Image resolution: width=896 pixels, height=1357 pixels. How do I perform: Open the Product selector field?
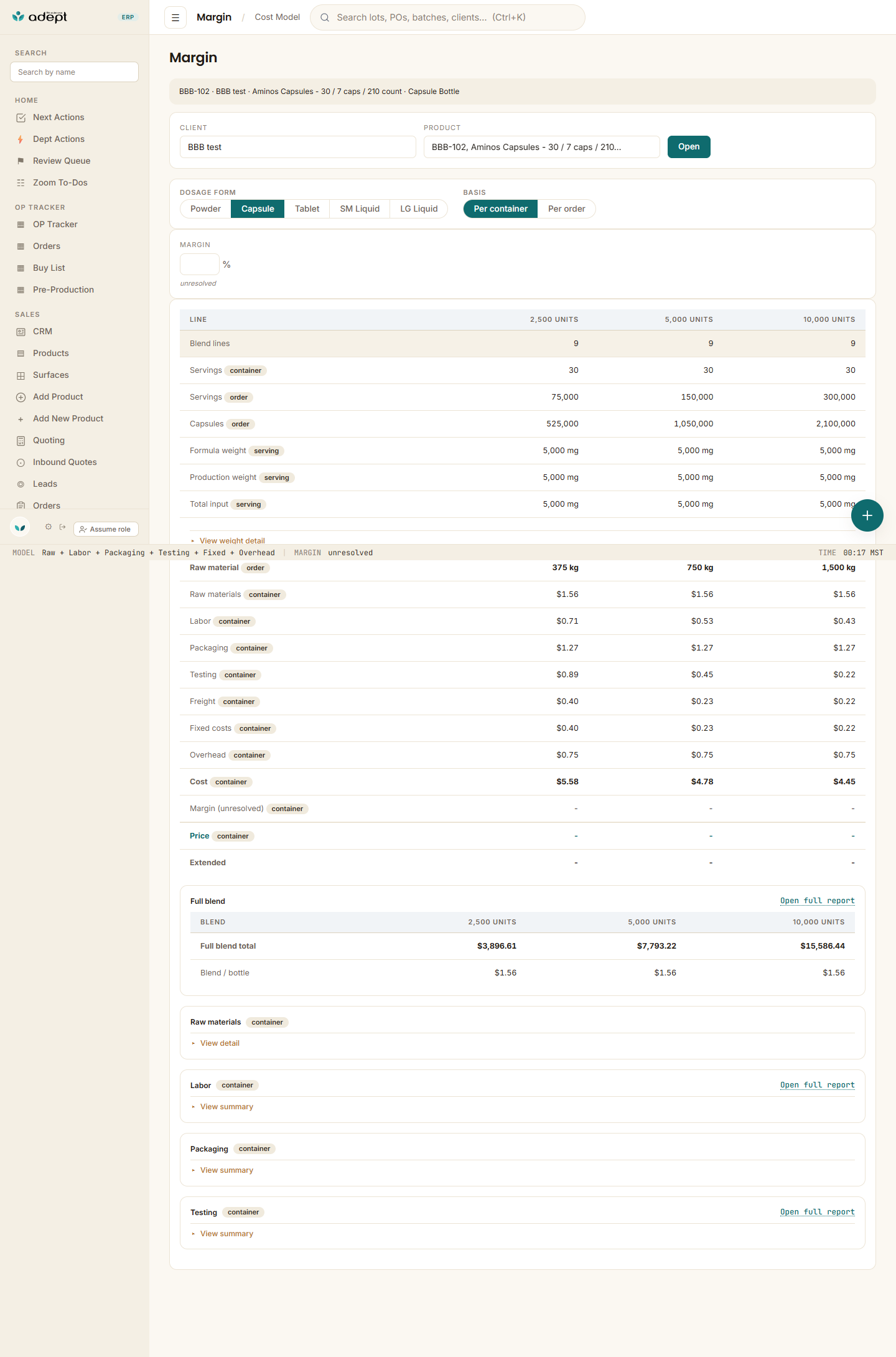click(x=541, y=147)
